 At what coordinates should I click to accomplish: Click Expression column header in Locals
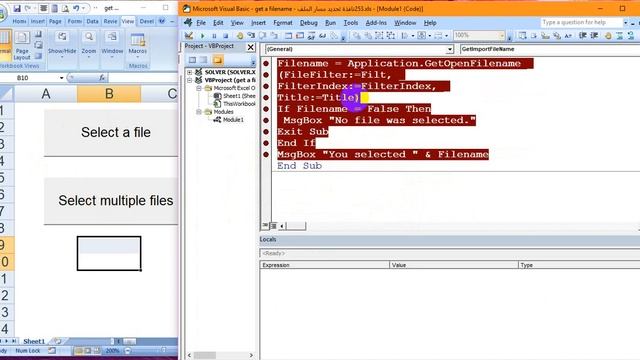click(x=324, y=265)
